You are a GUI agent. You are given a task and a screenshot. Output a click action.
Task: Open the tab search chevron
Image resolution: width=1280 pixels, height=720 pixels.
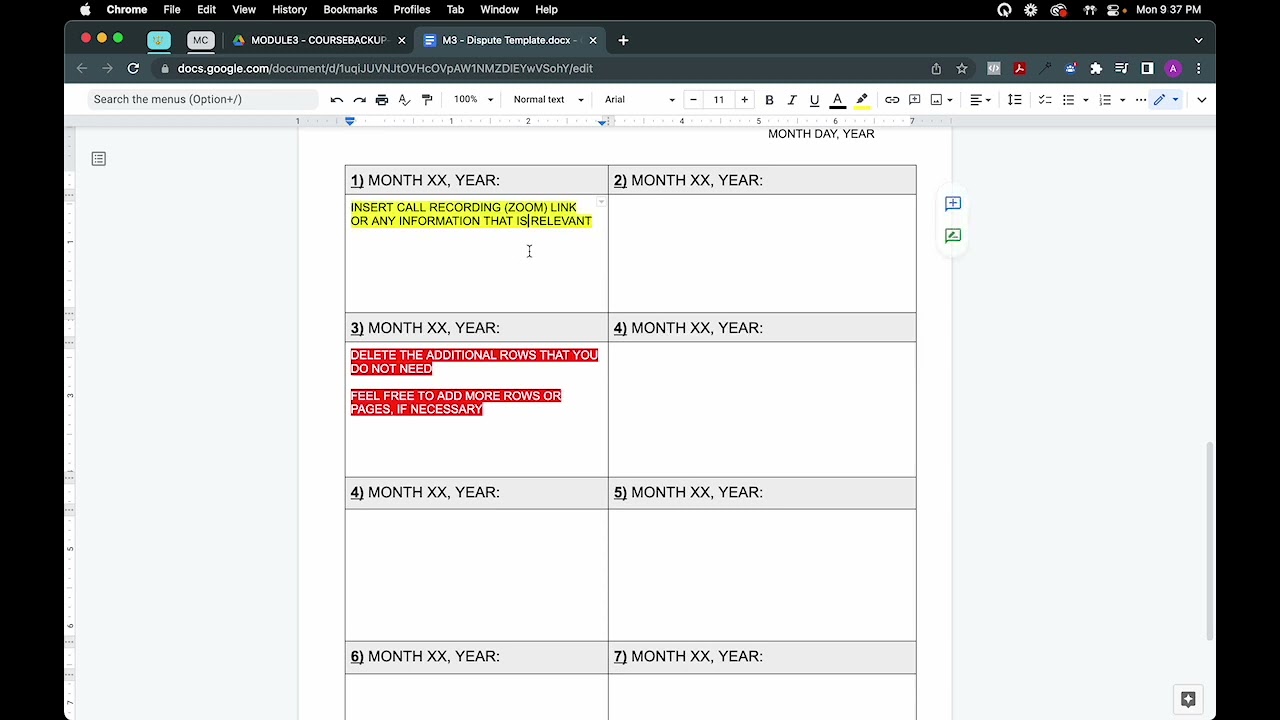(1198, 40)
